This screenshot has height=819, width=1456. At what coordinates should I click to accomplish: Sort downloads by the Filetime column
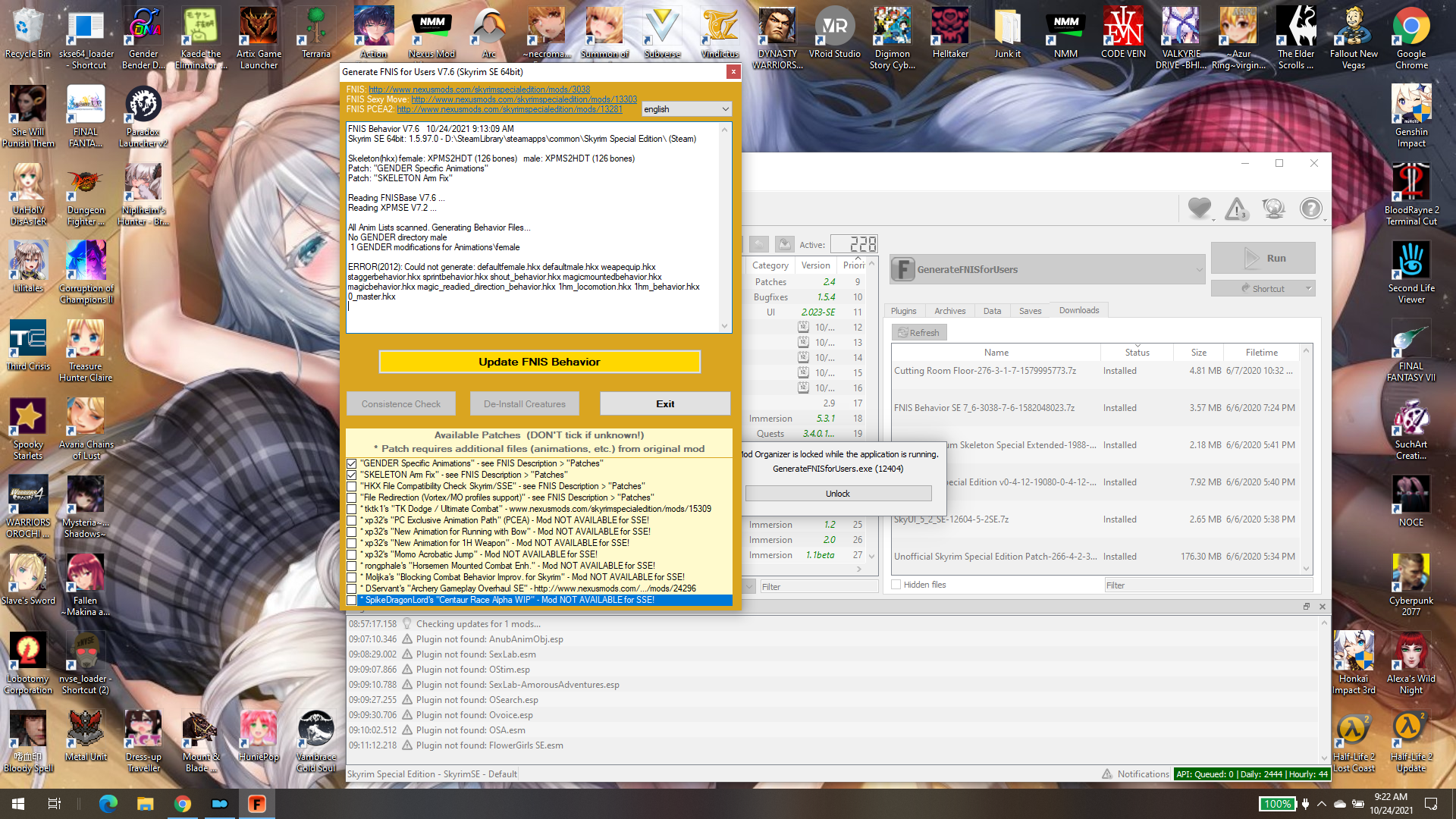[1262, 353]
